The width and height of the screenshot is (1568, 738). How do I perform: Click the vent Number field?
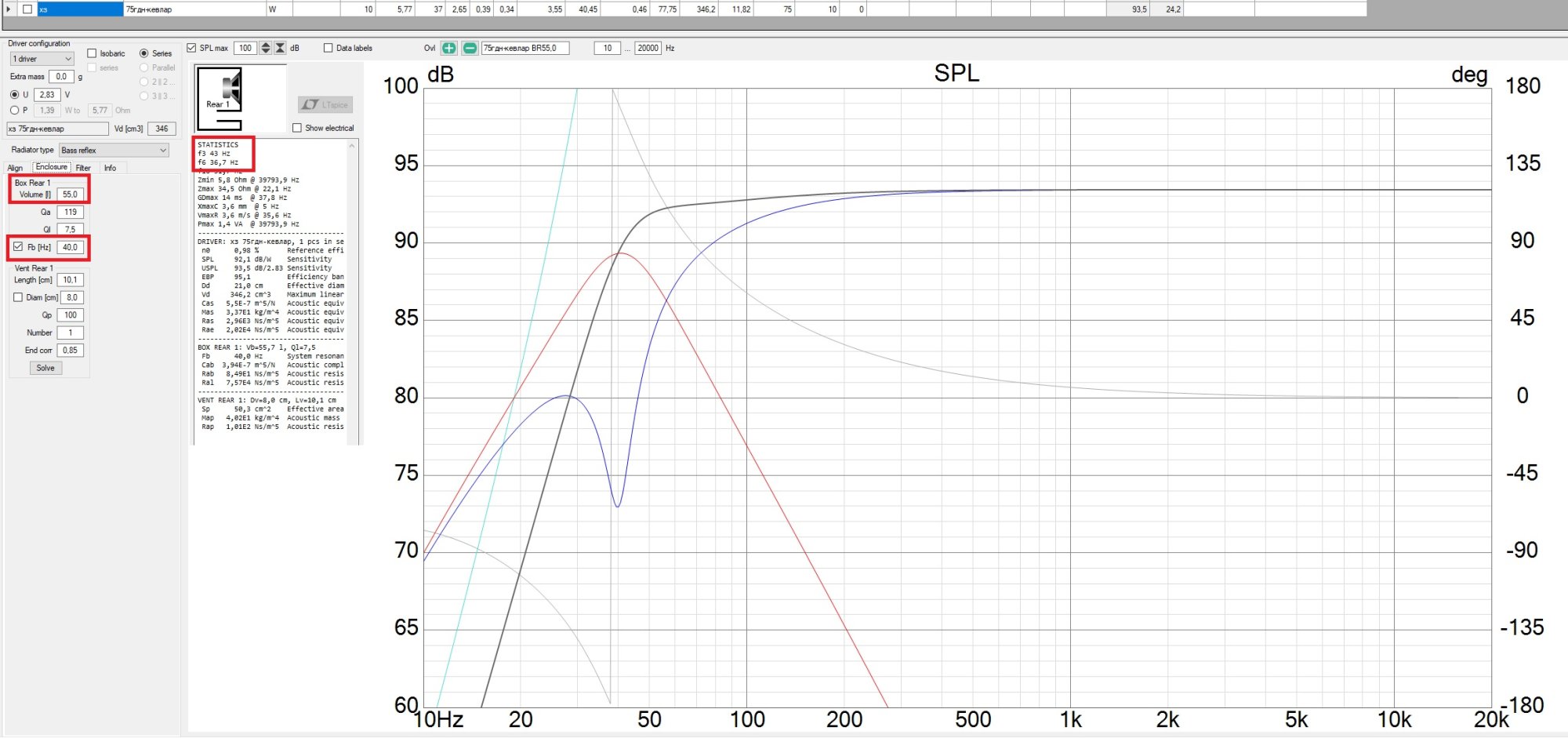click(x=70, y=333)
